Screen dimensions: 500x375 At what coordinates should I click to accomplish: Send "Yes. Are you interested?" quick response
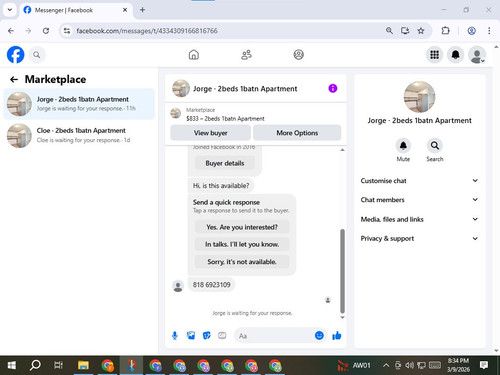[242, 227]
